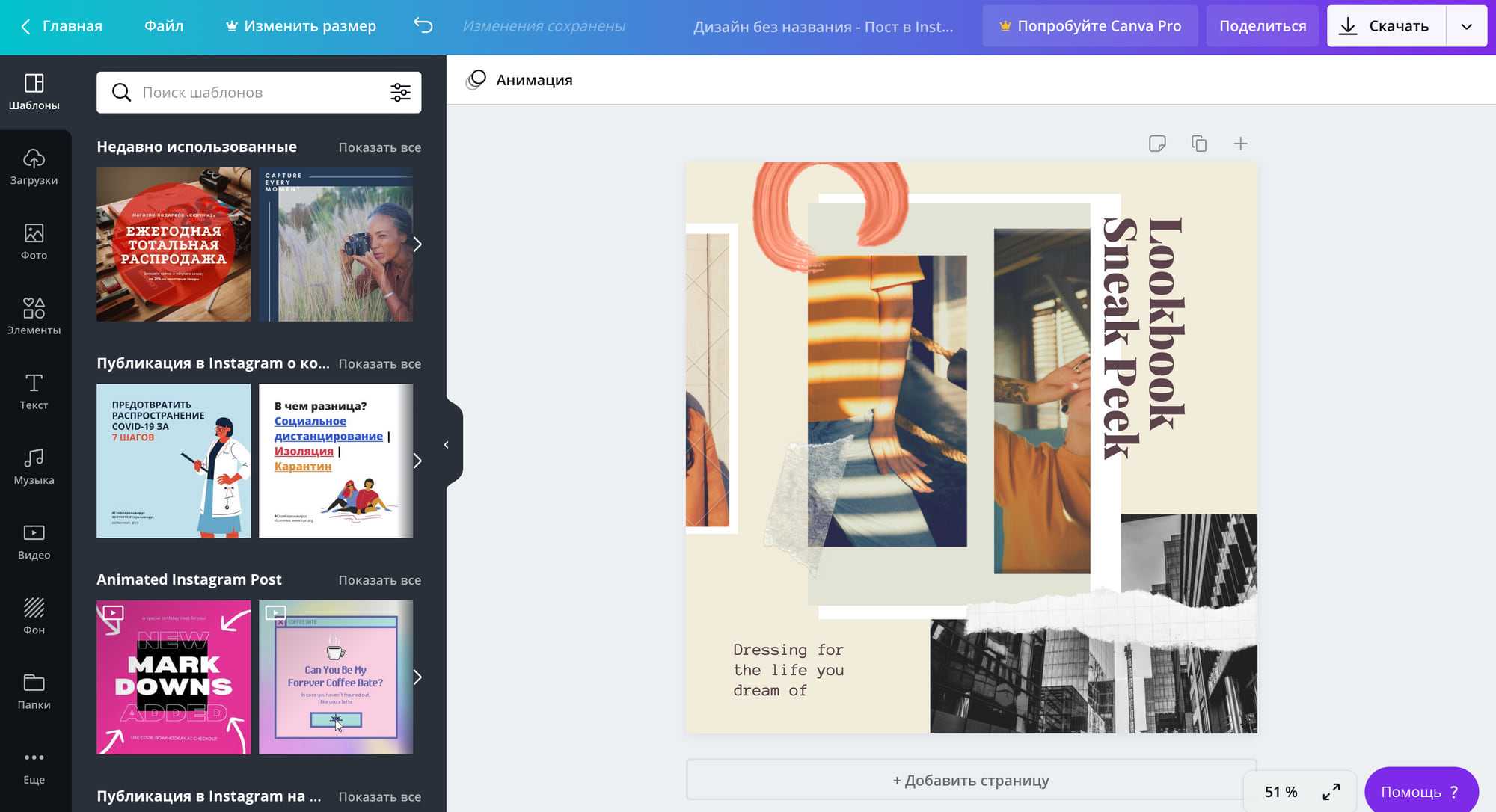The image size is (1496, 812).
Task: Click the add notes icon above canvas
Action: (1156, 144)
